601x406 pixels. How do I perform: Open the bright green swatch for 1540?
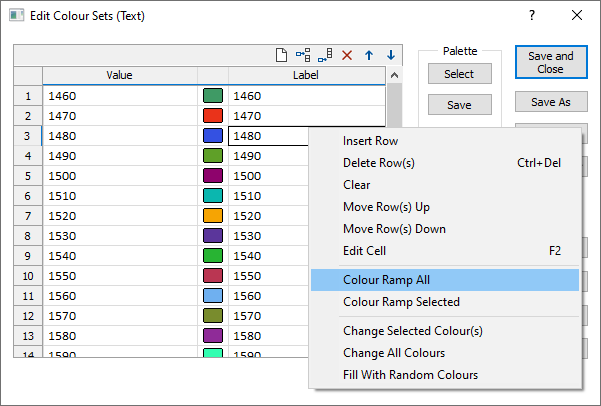(213, 255)
